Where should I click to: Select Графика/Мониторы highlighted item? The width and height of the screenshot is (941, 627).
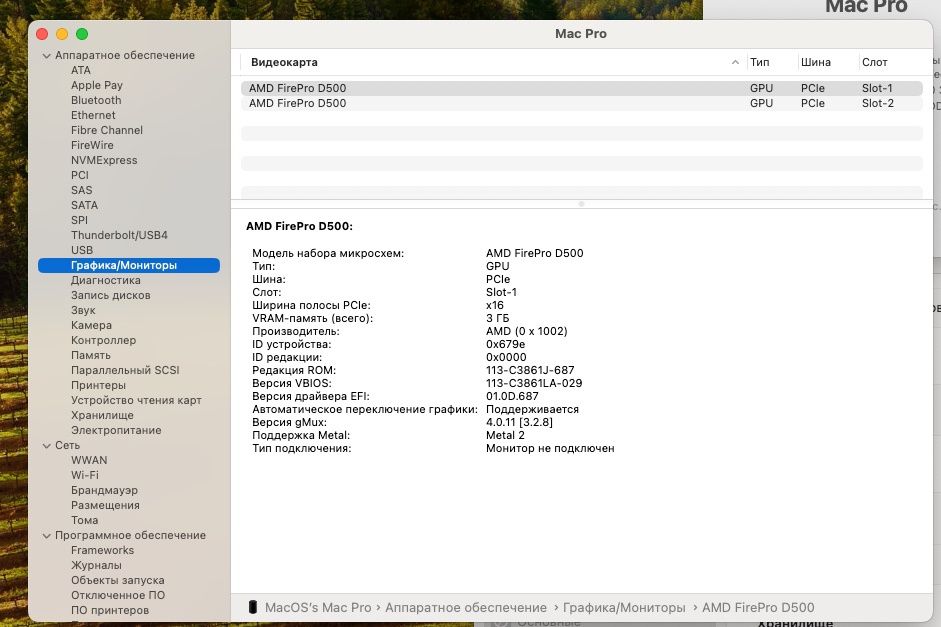(x=129, y=265)
